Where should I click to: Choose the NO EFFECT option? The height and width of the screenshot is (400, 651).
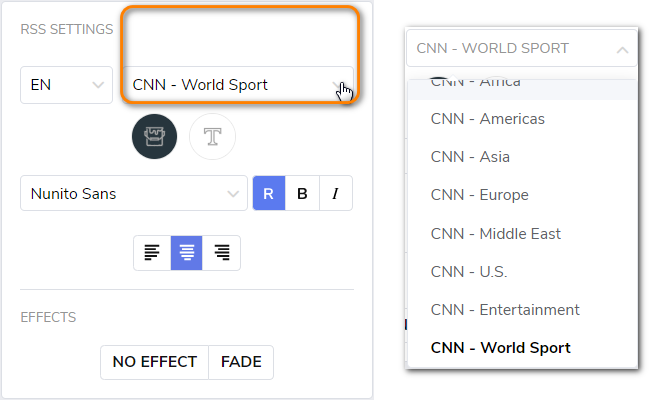(x=154, y=362)
